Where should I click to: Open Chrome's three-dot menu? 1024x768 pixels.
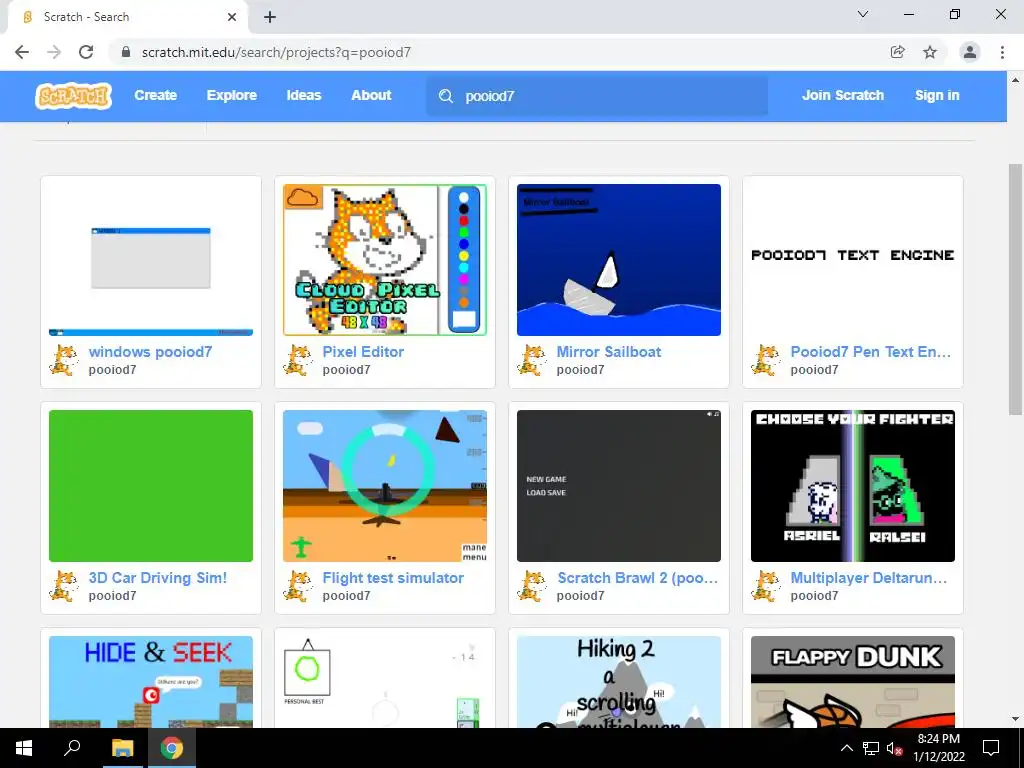[1002, 52]
